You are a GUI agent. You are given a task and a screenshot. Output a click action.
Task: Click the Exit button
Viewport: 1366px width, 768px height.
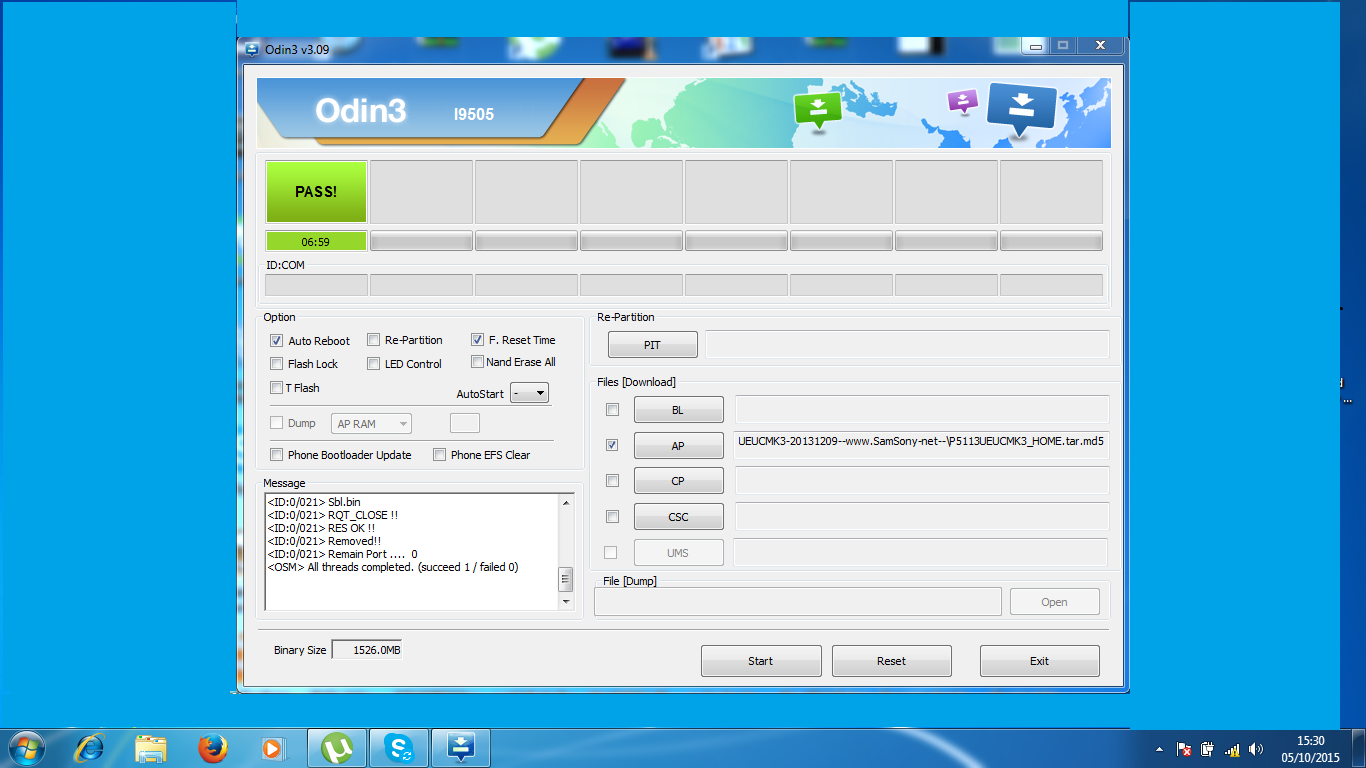coord(1040,661)
